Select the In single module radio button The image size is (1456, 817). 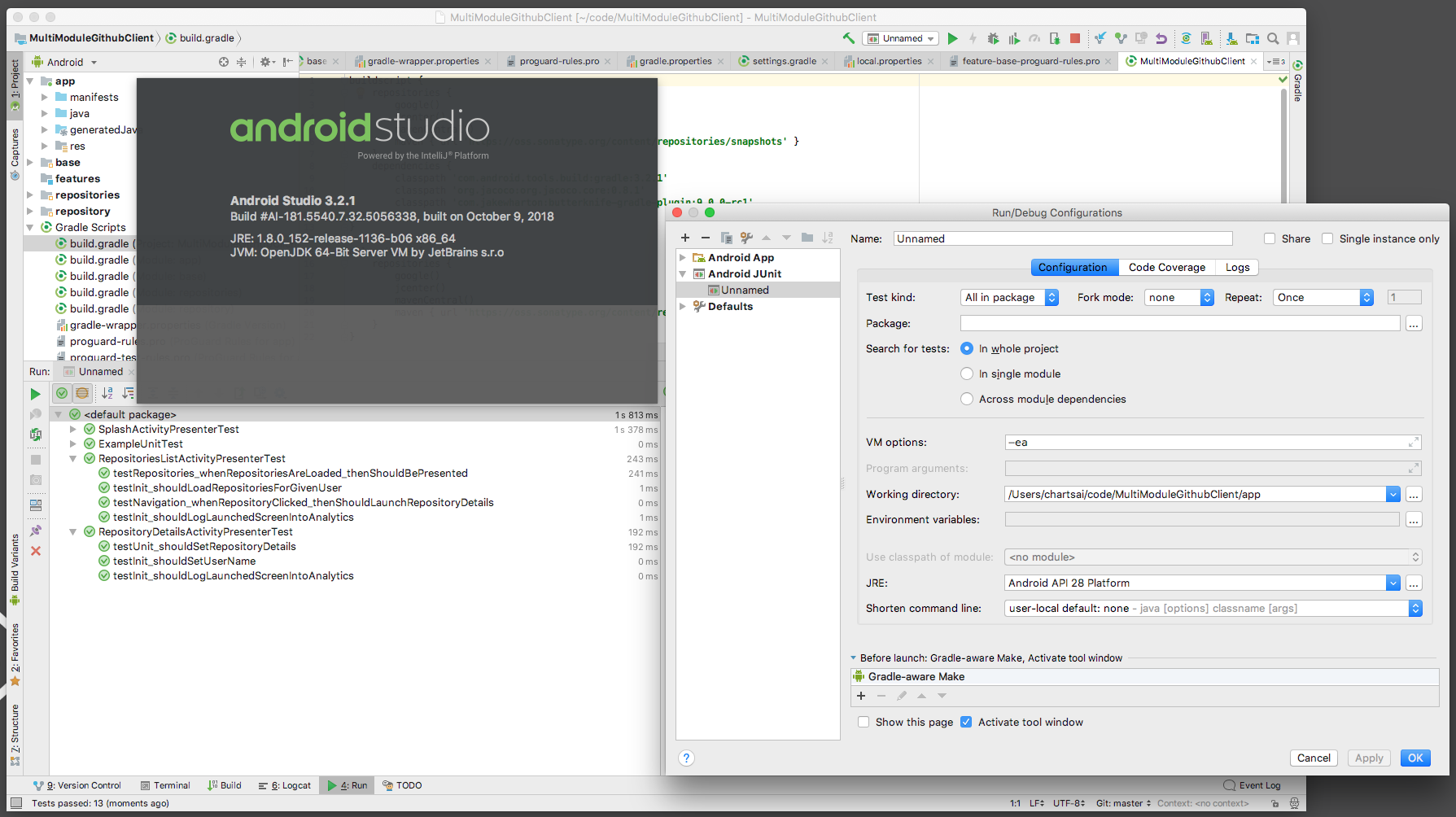[x=967, y=374]
